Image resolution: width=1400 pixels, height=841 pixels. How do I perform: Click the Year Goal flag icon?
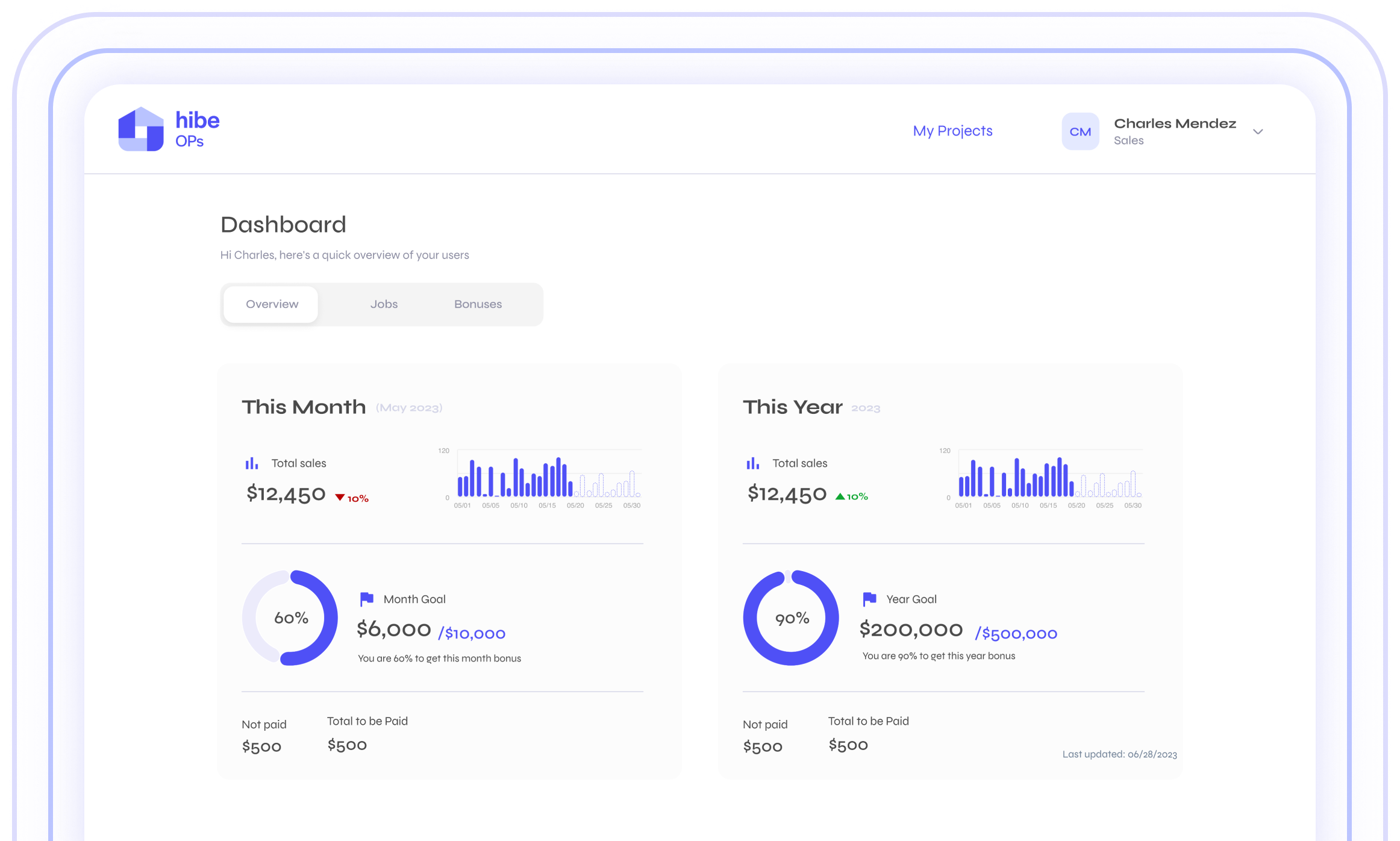click(x=869, y=599)
